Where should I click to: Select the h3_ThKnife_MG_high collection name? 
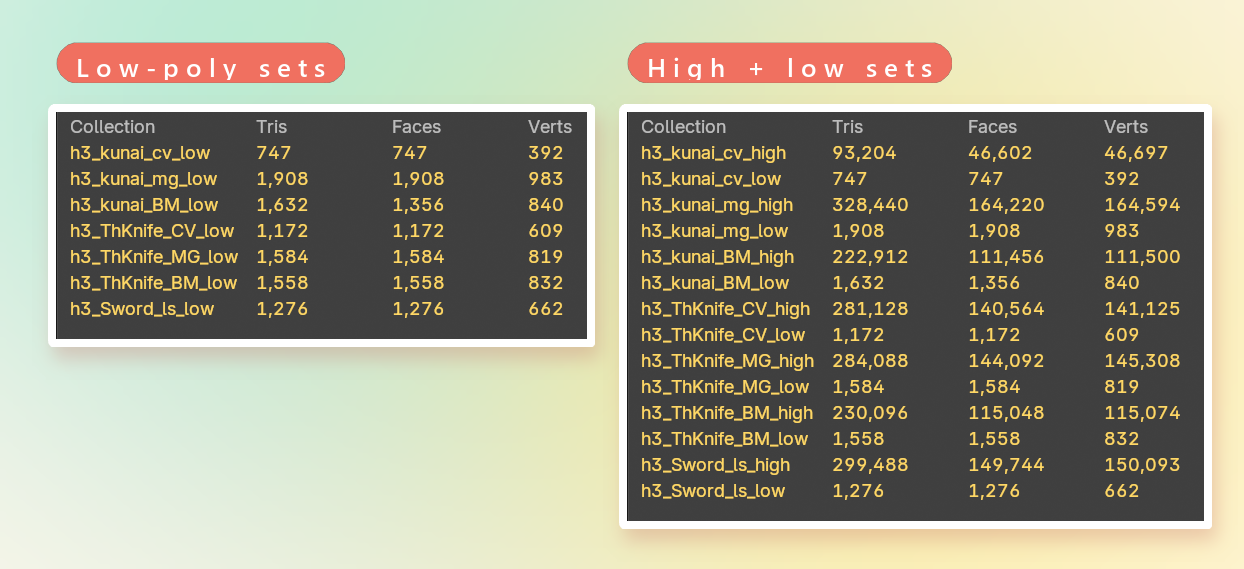click(x=728, y=361)
